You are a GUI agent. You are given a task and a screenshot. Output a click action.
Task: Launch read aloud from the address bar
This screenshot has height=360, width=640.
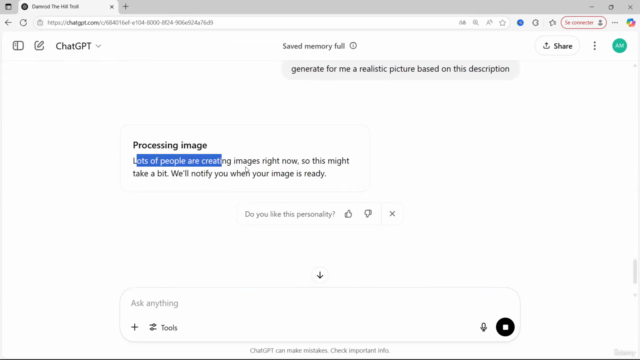pos(489,22)
